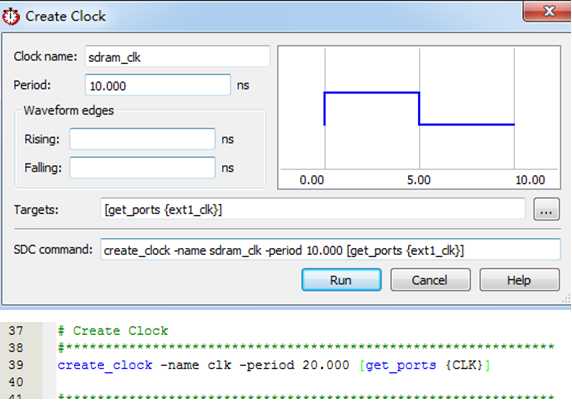
Task: Click 'get_ports' in editor line 39
Action: [401, 365]
